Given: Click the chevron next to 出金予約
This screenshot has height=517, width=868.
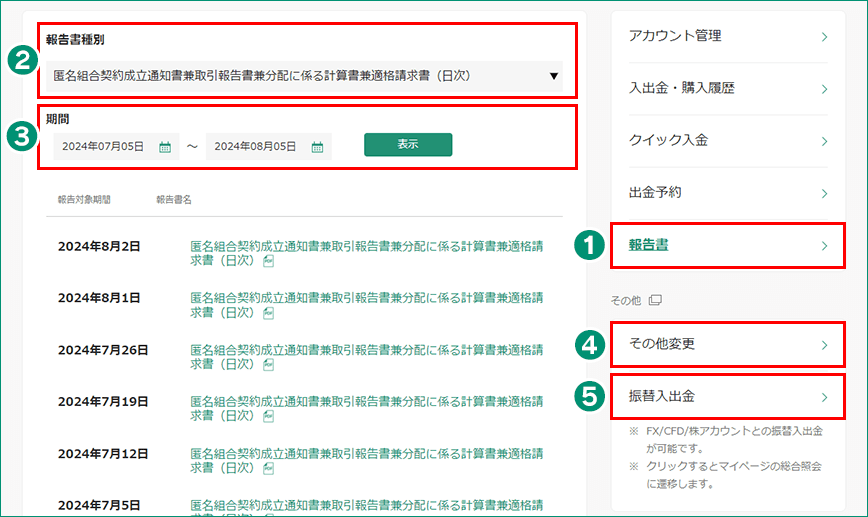Looking at the screenshot, I should pos(824,193).
